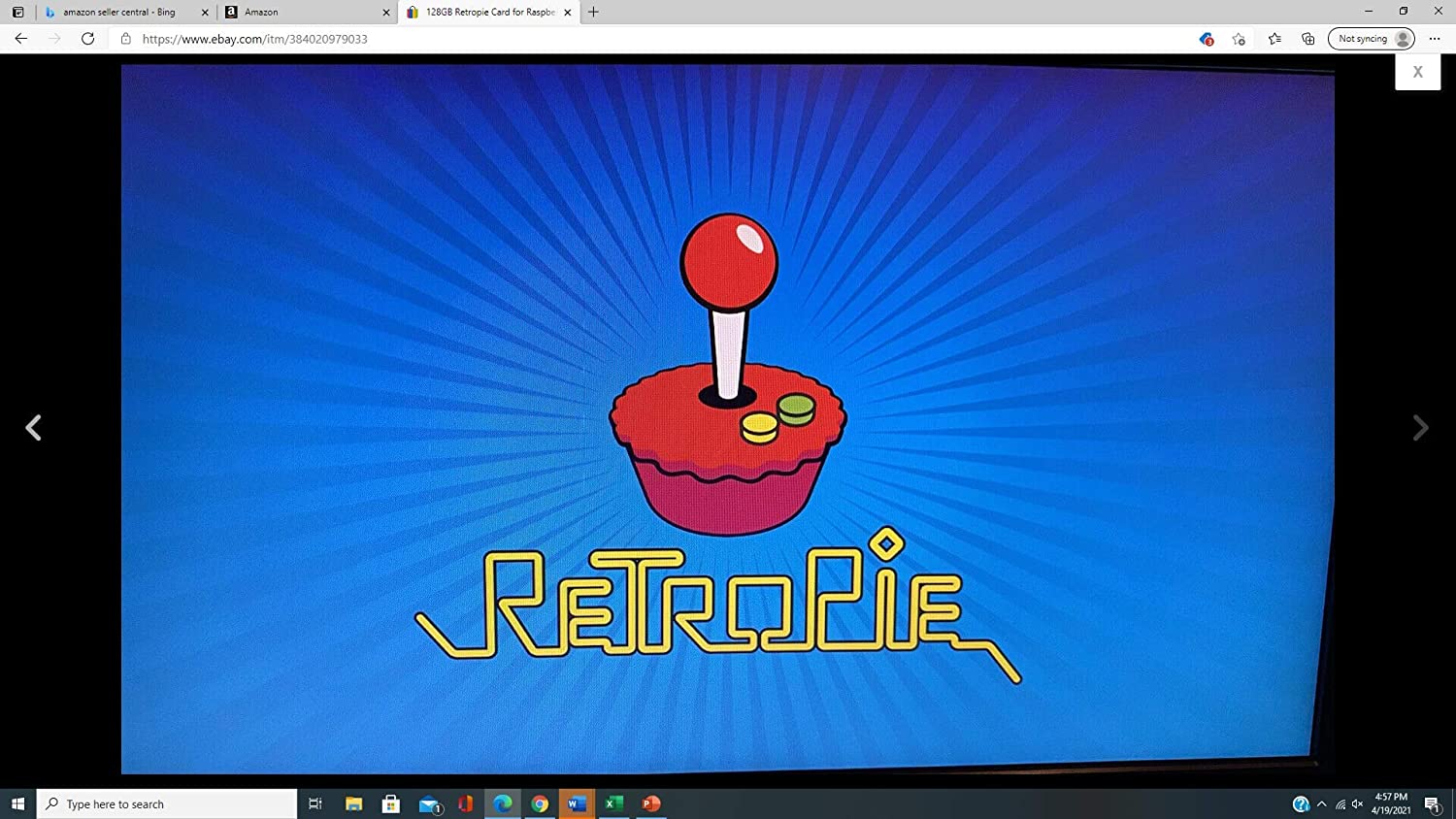
Task: Open the Windows Start menu
Action: [x=17, y=803]
